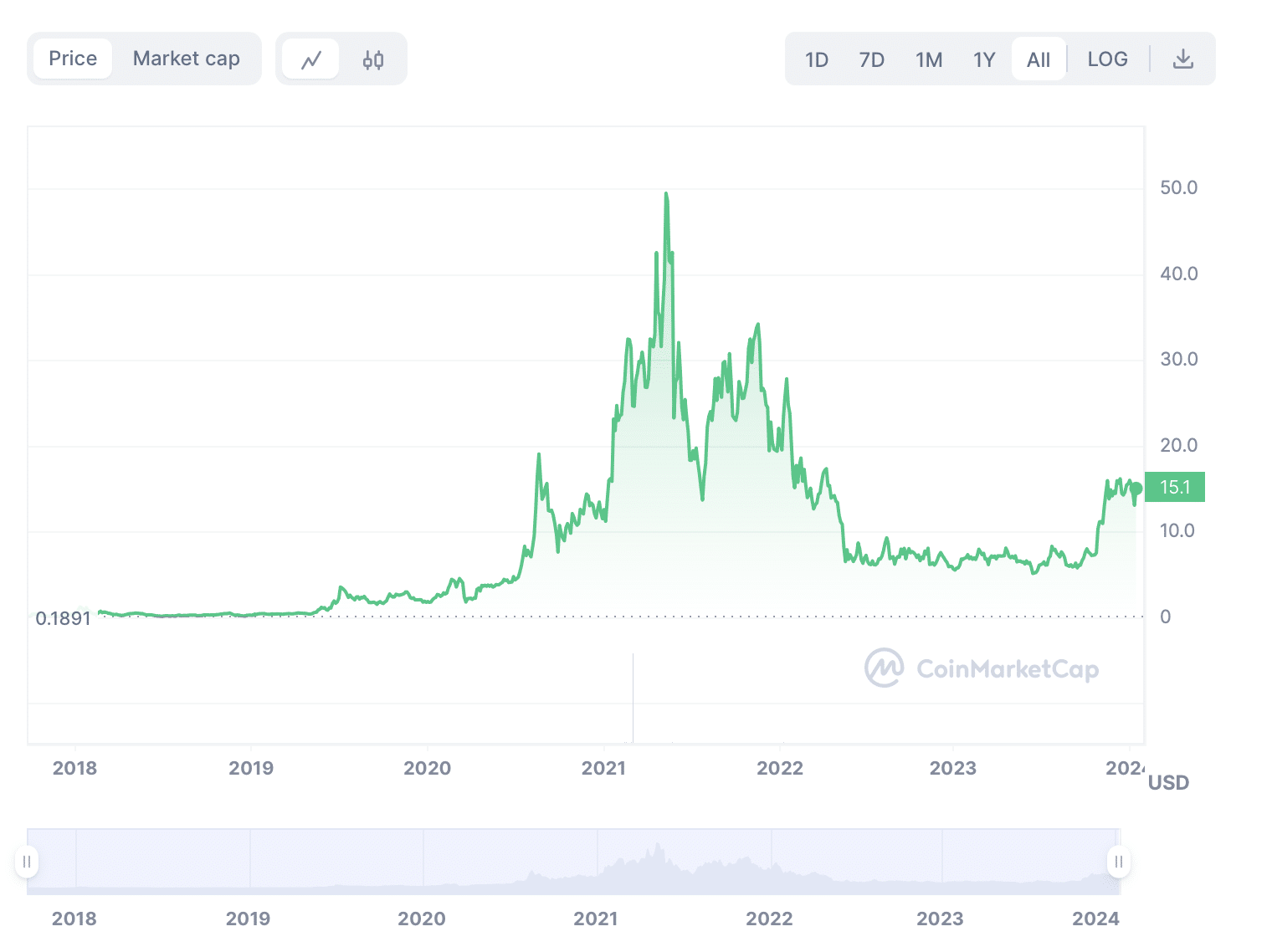Click the 2019 label on chart axis
Screen dimensions: 1272x952
tap(251, 768)
